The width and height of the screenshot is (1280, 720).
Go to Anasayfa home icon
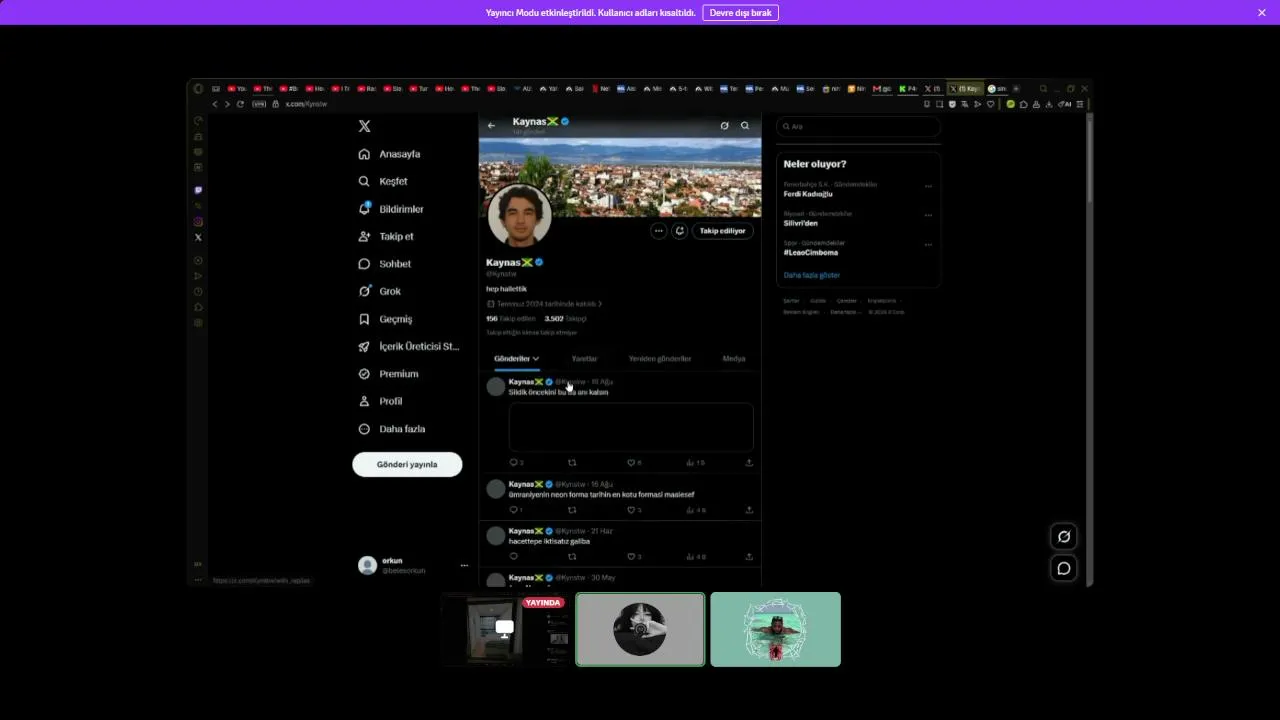(x=364, y=154)
